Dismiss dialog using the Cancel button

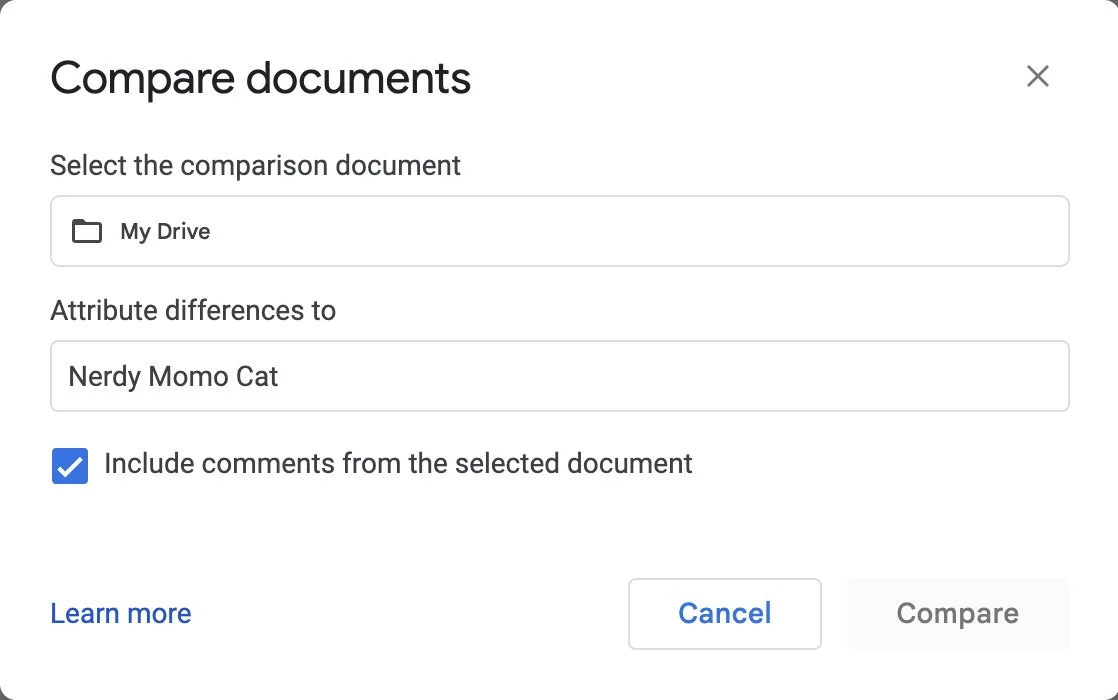click(724, 613)
